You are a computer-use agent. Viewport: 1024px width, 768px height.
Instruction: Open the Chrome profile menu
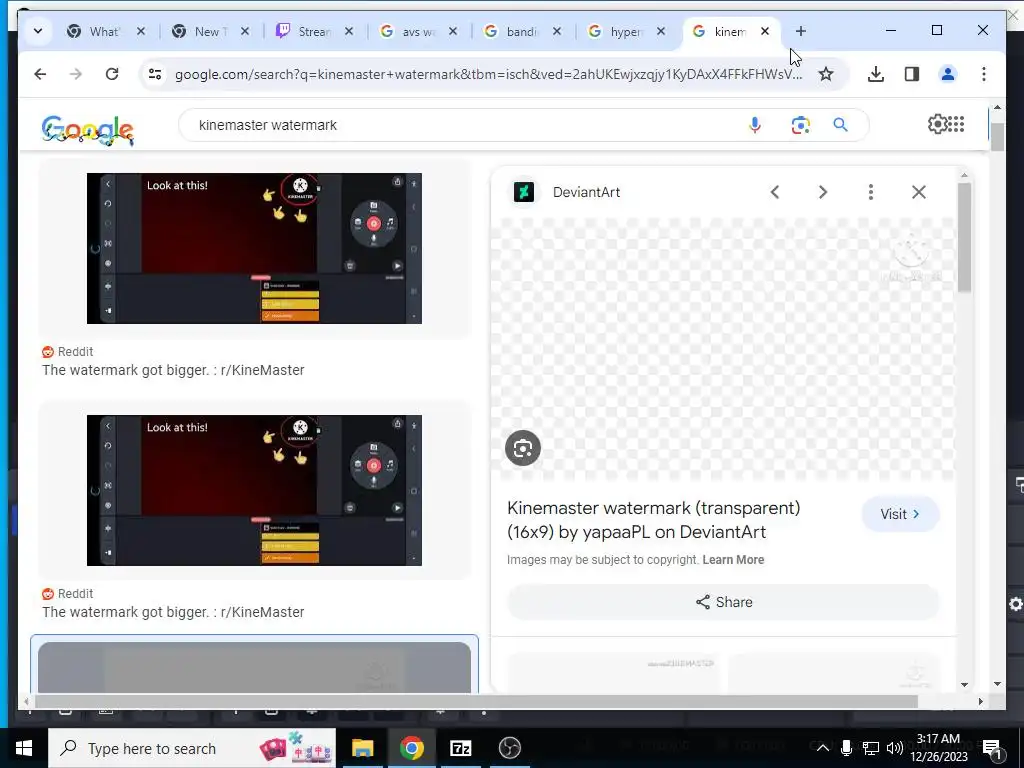[x=948, y=74]
